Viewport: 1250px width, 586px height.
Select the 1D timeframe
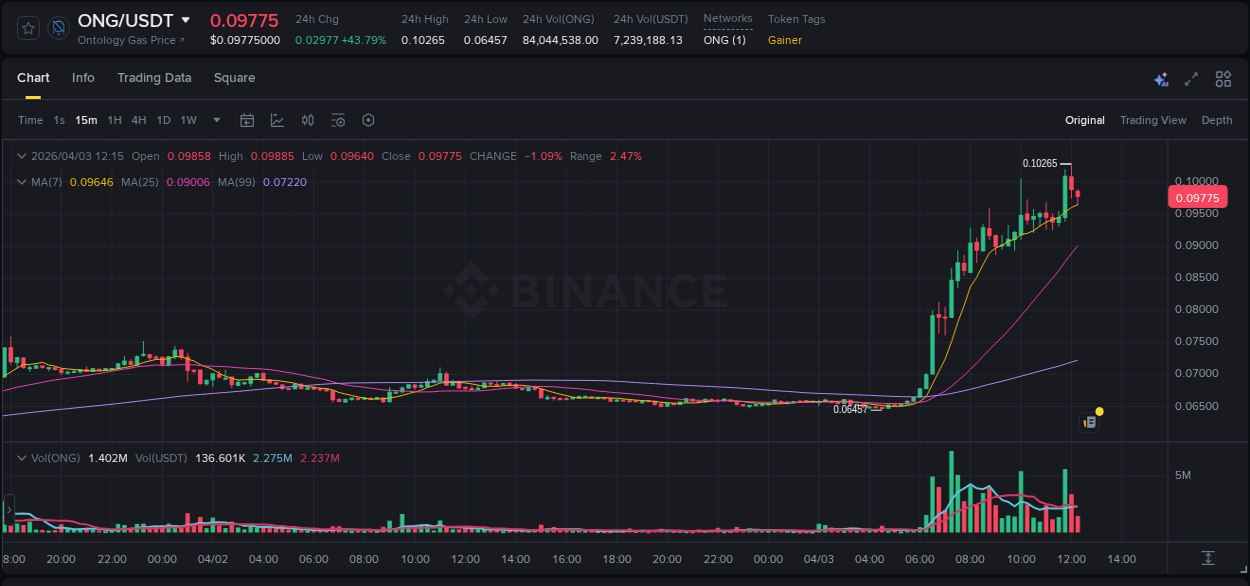(163, 120)
